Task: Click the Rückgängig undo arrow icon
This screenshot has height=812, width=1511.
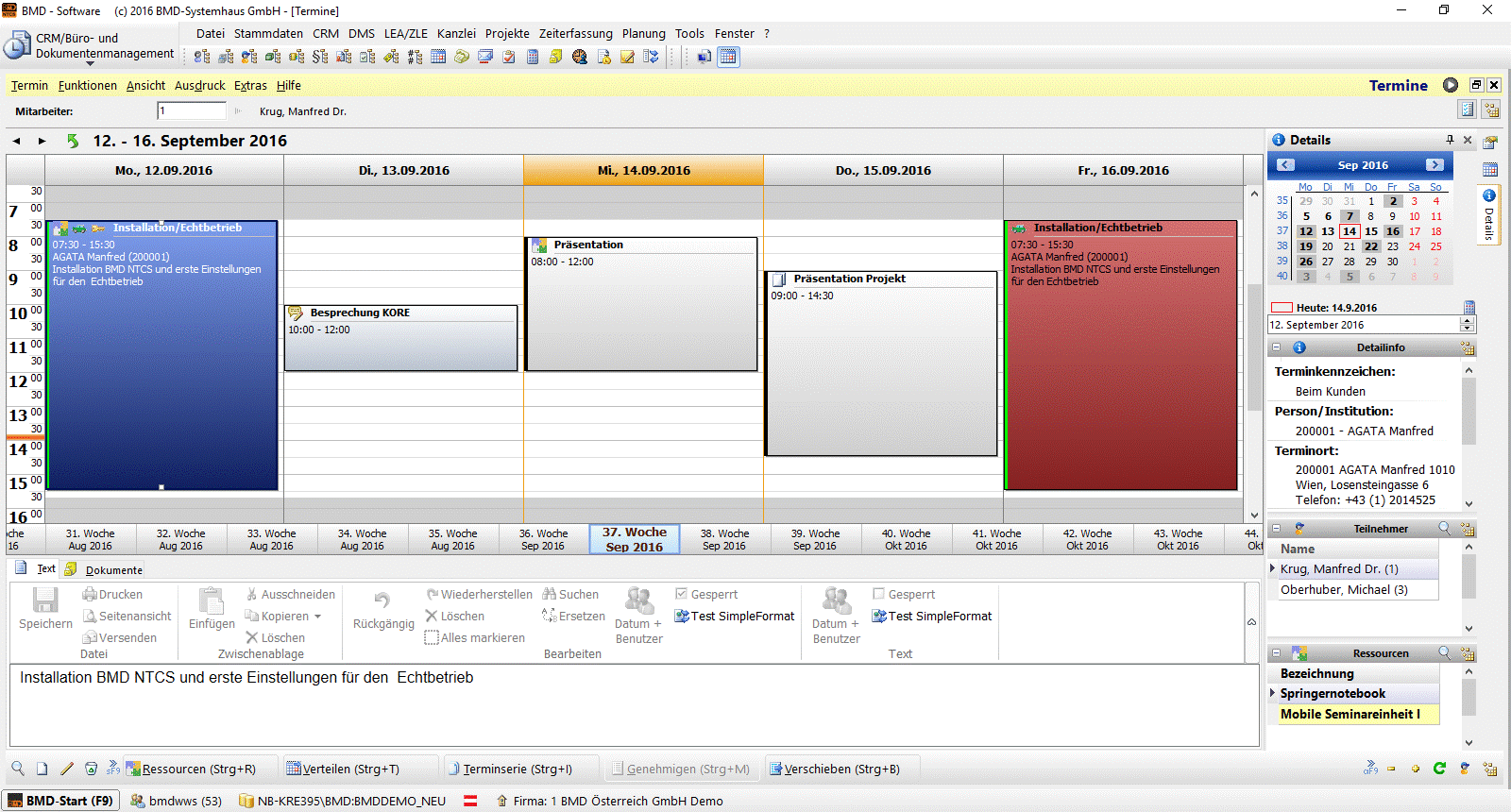Action: (x=382, y=601)
